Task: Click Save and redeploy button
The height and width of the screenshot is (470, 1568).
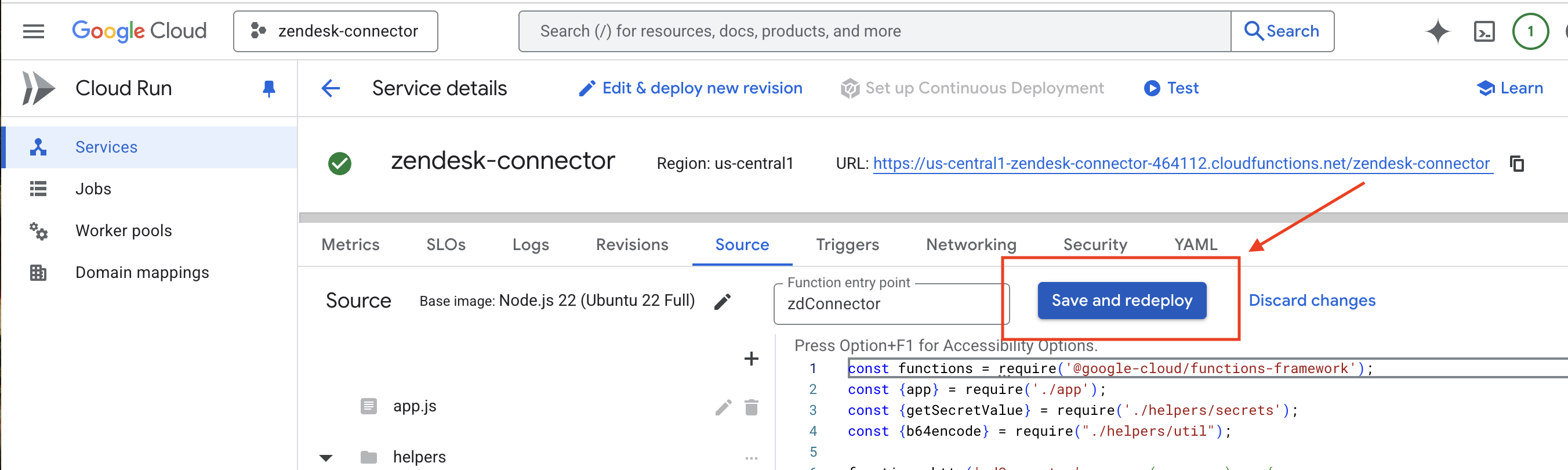Action: coord(1121,301)
